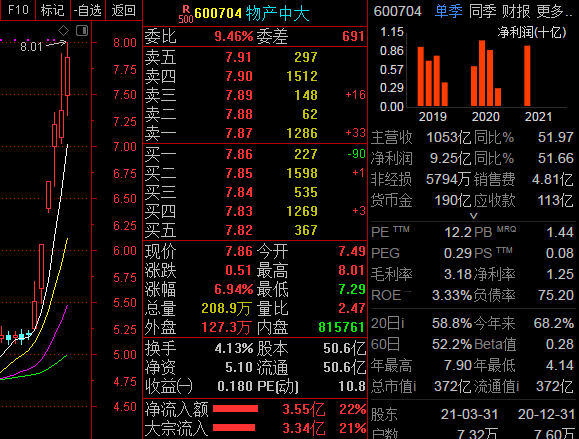Click the 净流入额 red bar
Screen dimensions: 579x439
235,409
